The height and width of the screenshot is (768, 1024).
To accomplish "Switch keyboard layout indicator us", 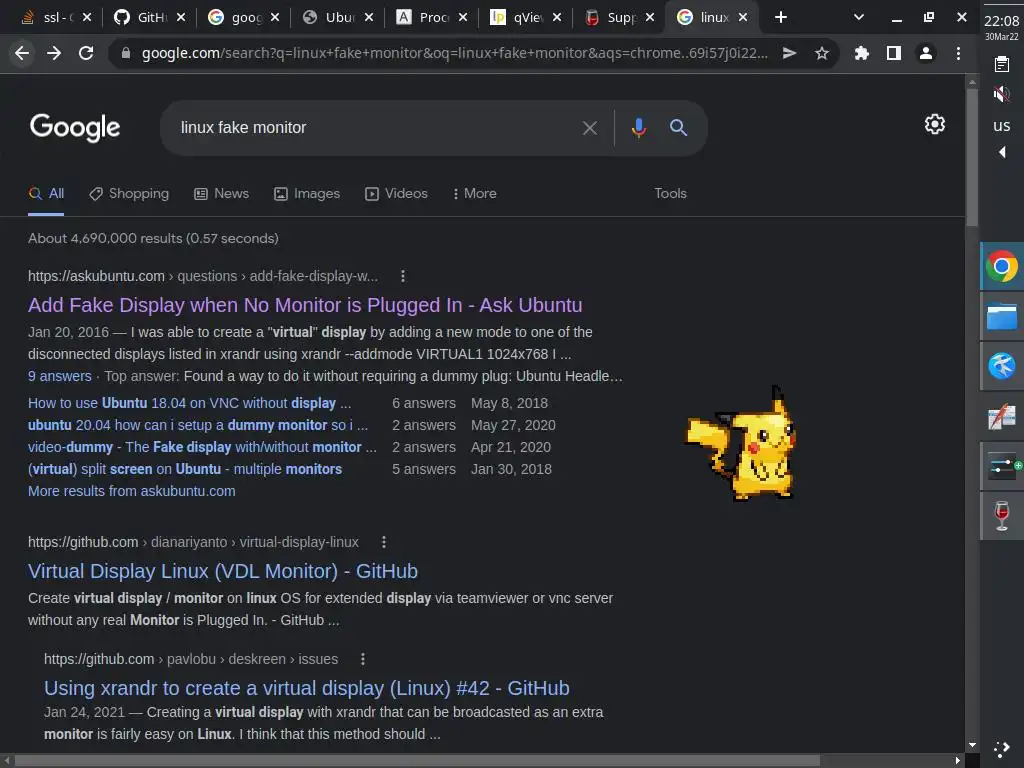I will point(1002,125).
